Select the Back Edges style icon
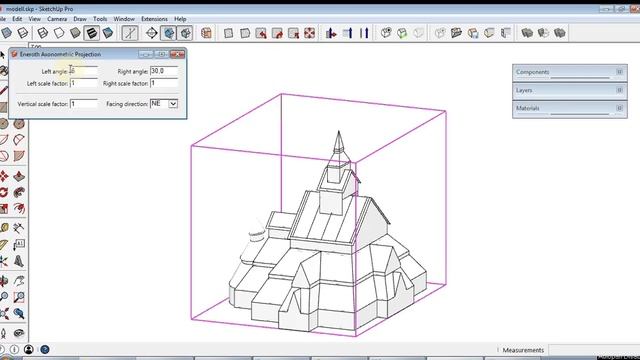 click(23, 33)
